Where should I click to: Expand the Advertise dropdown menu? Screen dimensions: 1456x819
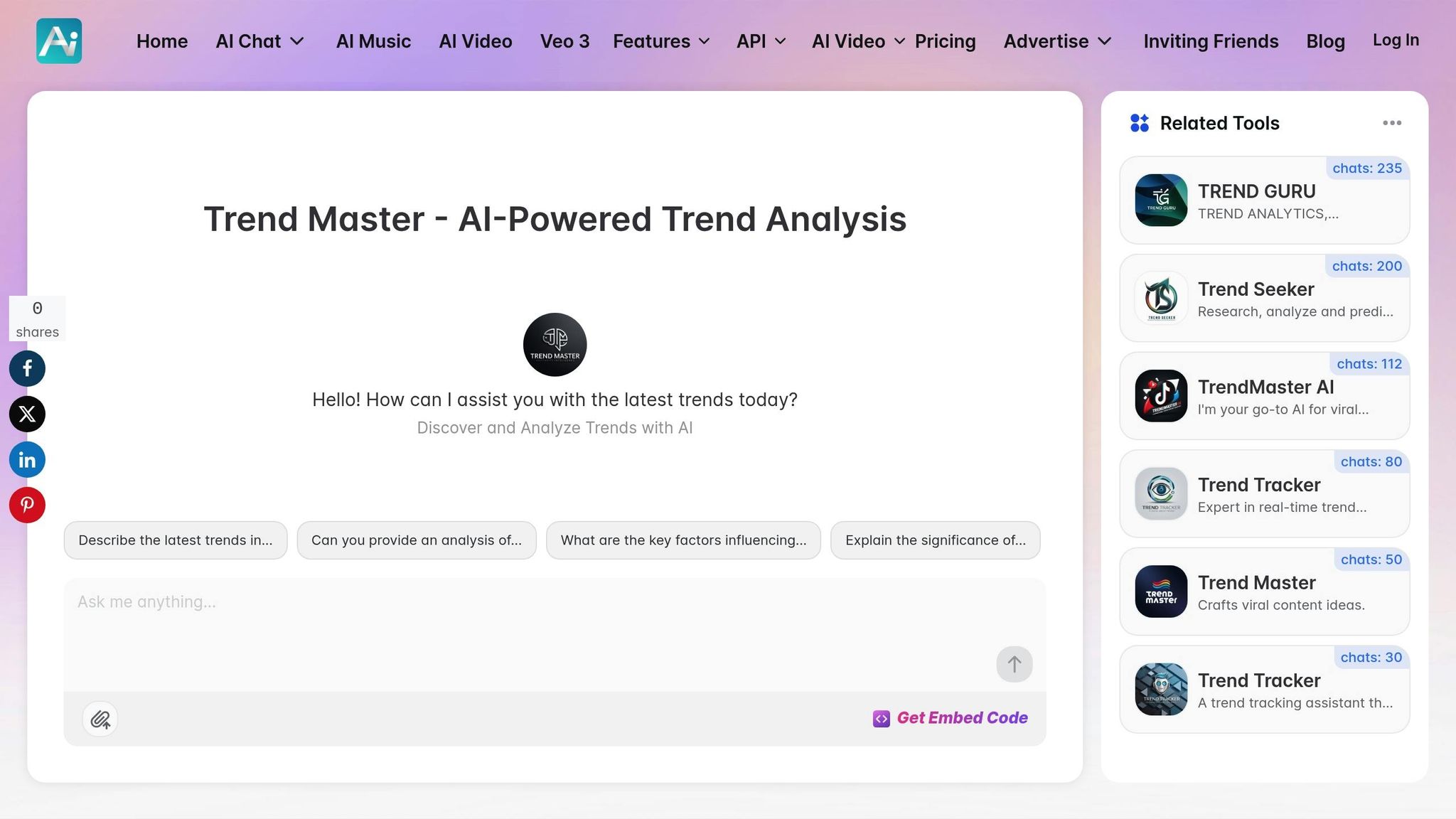tap(1057, 41)
